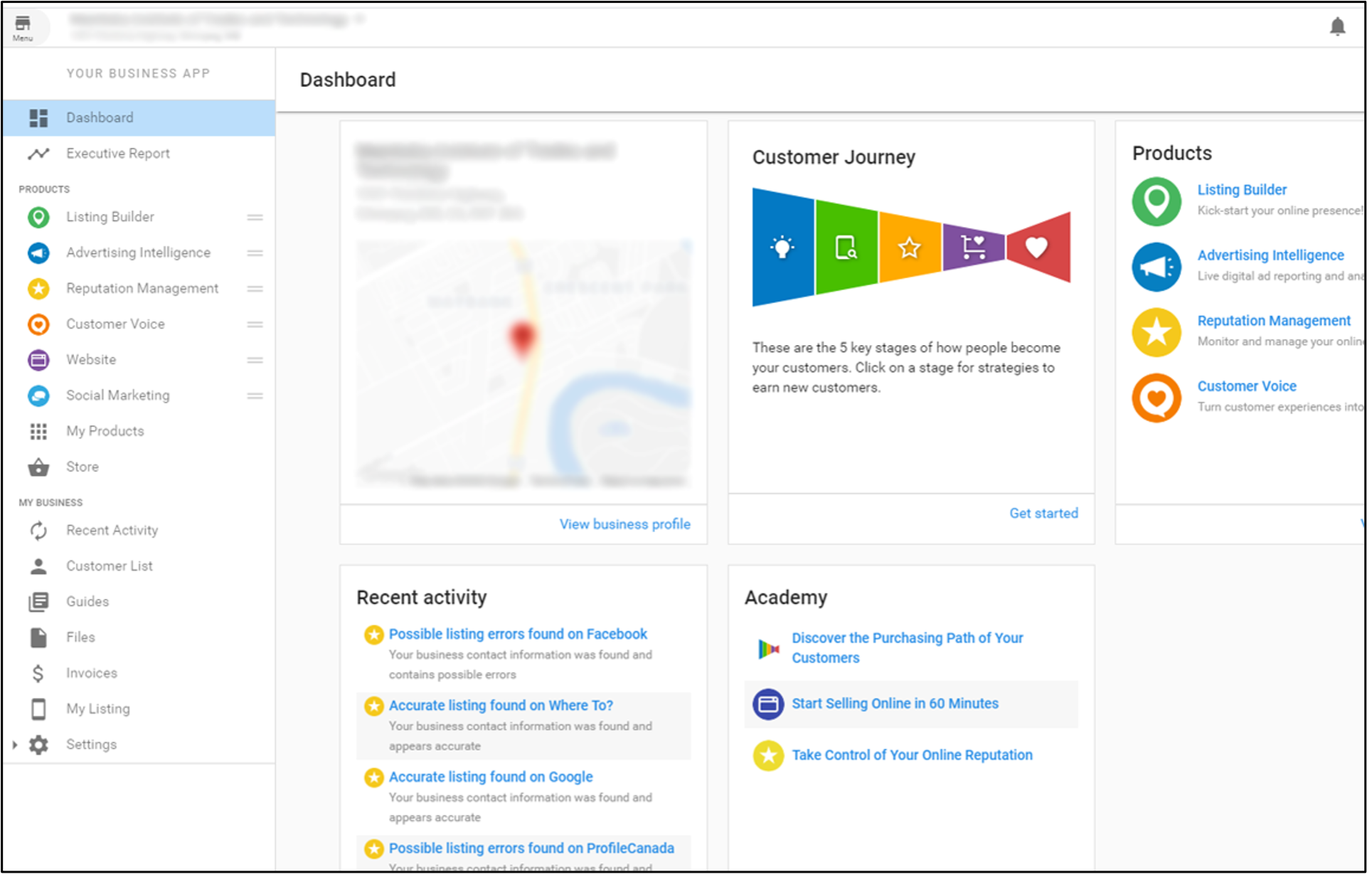Switch to Executive Report

[x=117, y=153]
